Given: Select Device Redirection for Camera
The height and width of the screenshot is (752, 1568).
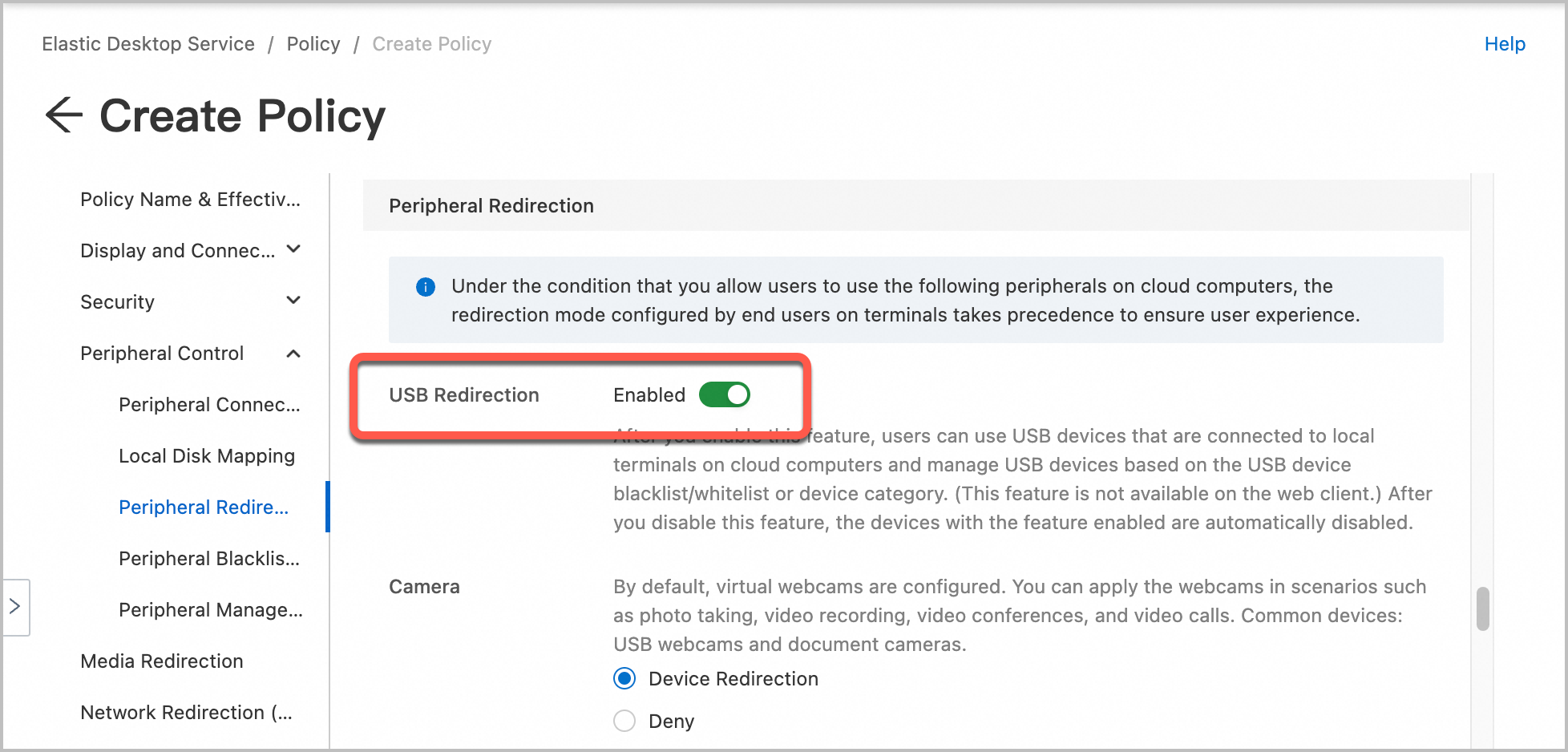Looking at the screenshot, I should [x=624, y=678].
